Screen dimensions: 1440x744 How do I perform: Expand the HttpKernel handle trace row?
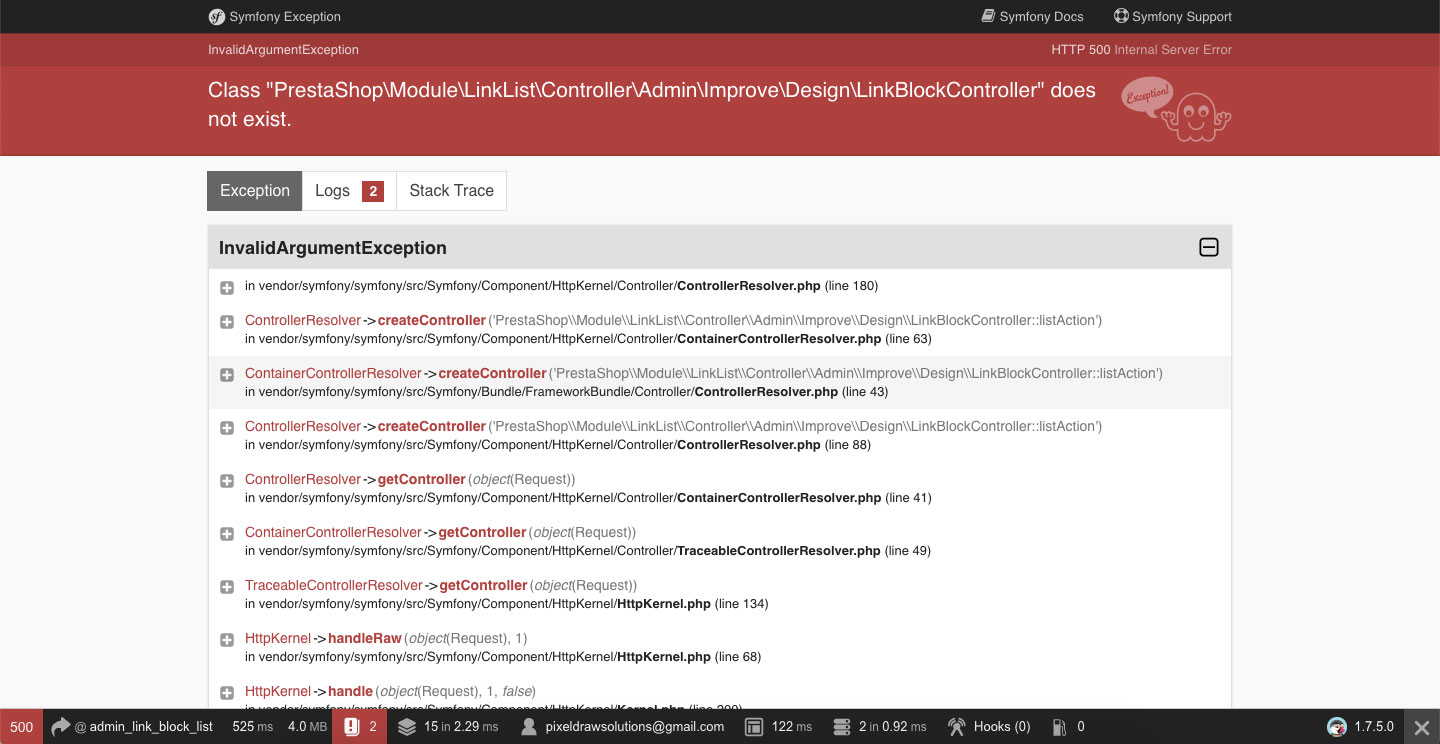(227, 693)
